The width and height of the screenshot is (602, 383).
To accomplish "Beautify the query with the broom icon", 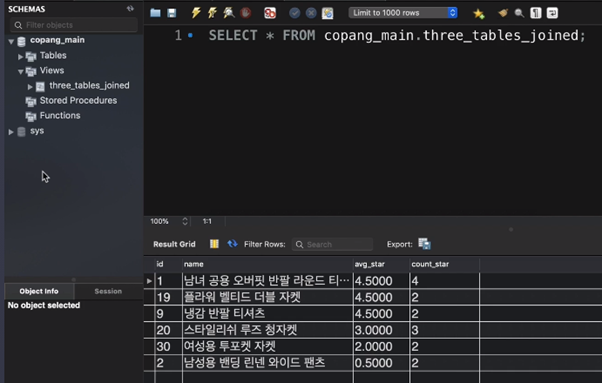I will (x=503, y=13).
